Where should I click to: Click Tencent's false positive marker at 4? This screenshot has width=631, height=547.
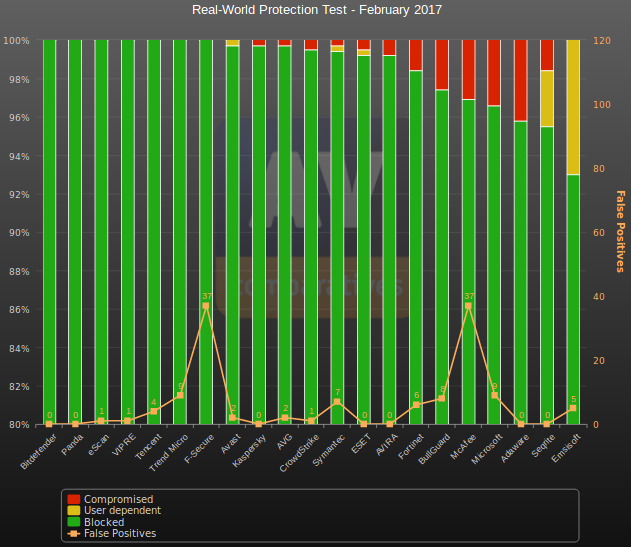click(154, 411)
